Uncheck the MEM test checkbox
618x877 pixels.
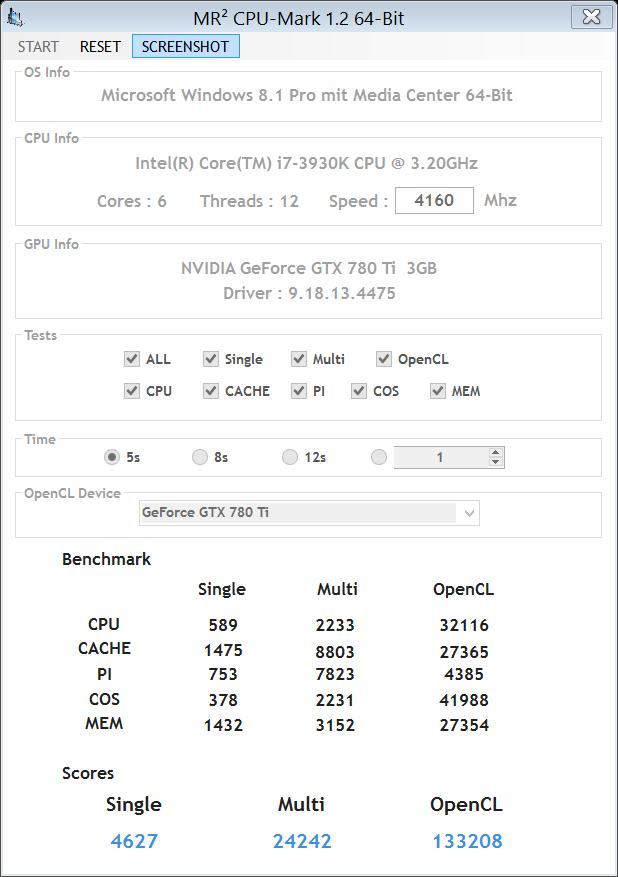tap(438, 391)
